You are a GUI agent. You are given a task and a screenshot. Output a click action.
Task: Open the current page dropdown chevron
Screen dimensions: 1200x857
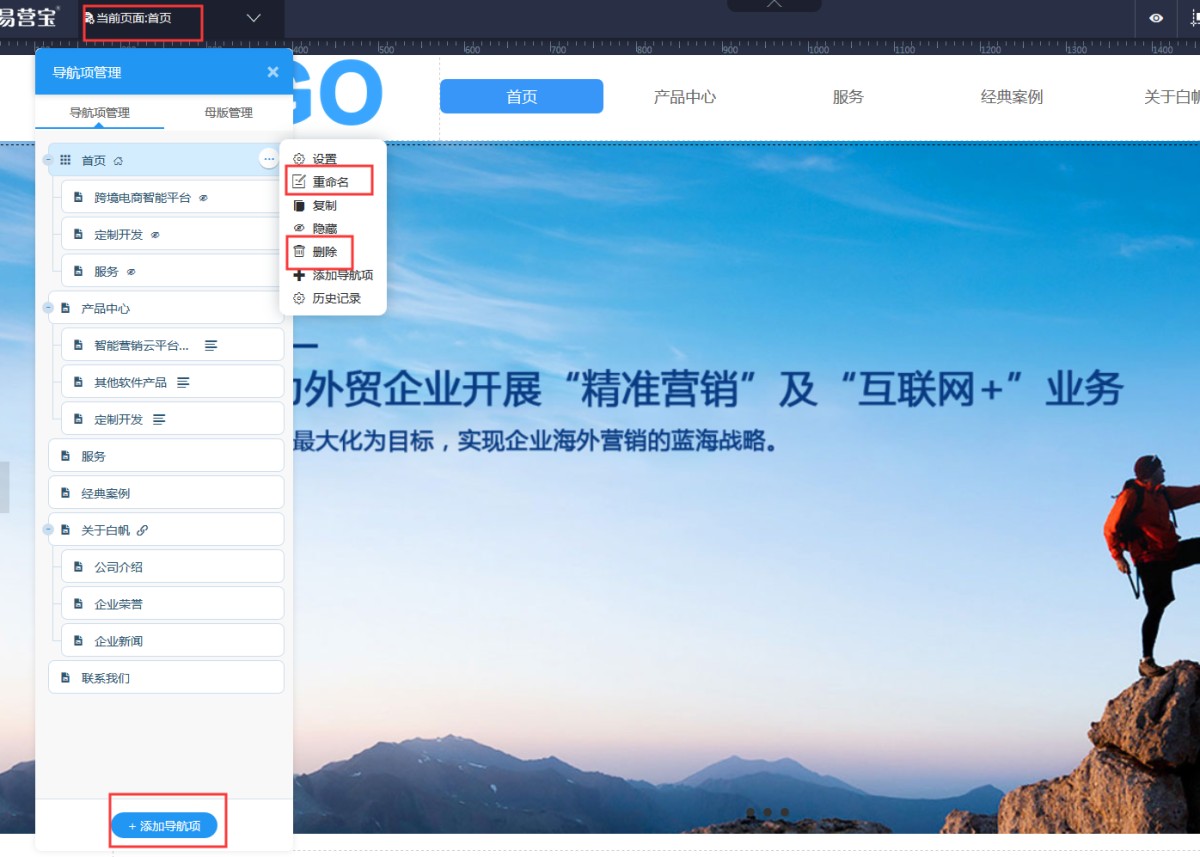tap(253, 18)
